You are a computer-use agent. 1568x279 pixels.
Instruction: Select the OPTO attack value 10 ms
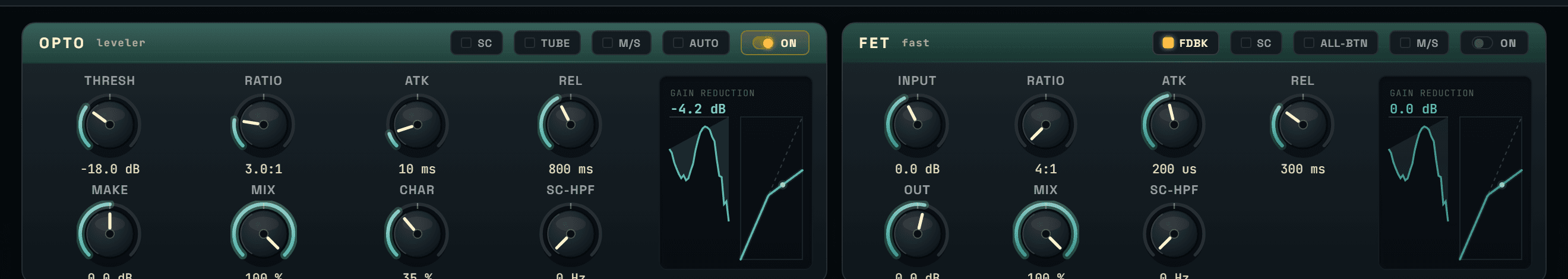pos(417,169)
